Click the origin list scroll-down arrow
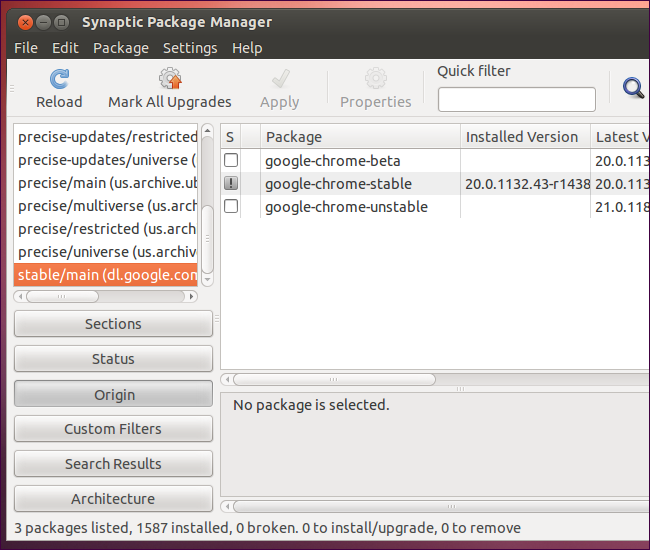This screenshot has width=650, height=550. click(207, 280)
